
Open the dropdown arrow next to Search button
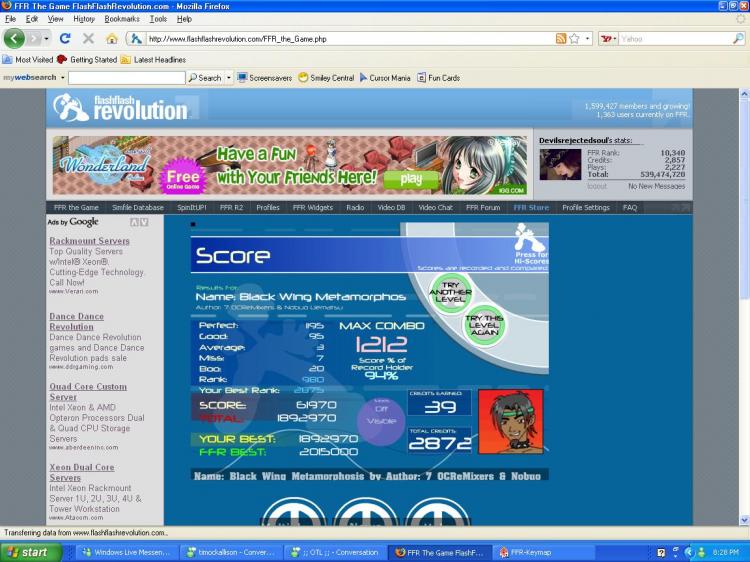229,77
